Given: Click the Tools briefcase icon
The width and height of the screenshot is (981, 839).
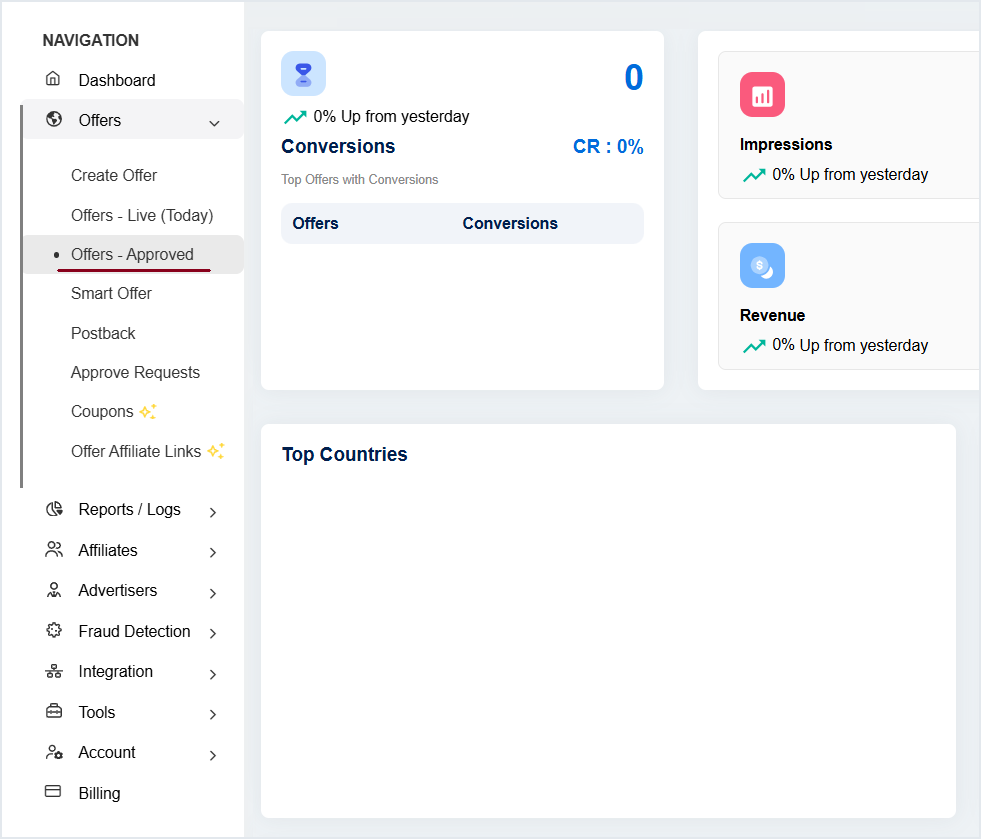Looking at the screenshot, I should pos(54,712).
